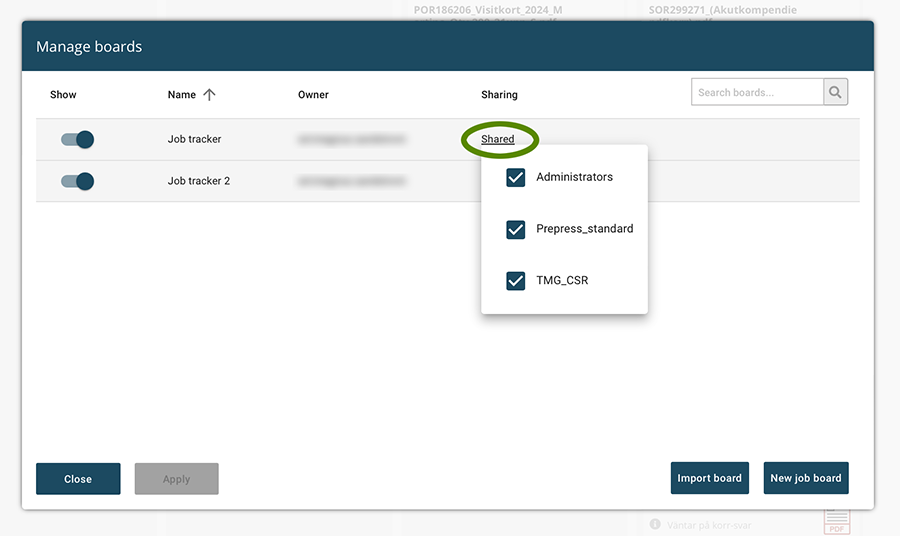The height and width of the screenshot is (536, 900).
Task: Focus the Search boards input field
Action: click(757, 93)
